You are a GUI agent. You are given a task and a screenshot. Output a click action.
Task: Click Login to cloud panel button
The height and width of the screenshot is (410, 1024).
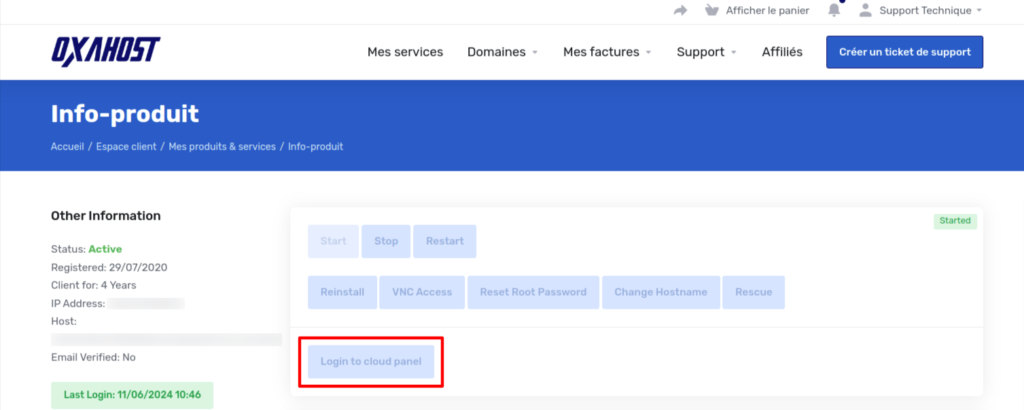(371, 361)
